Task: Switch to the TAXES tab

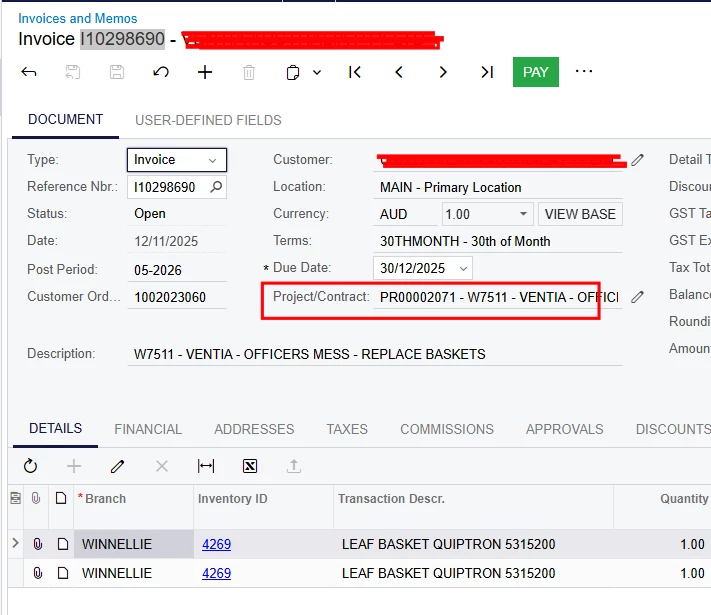Action: (347, 429)
